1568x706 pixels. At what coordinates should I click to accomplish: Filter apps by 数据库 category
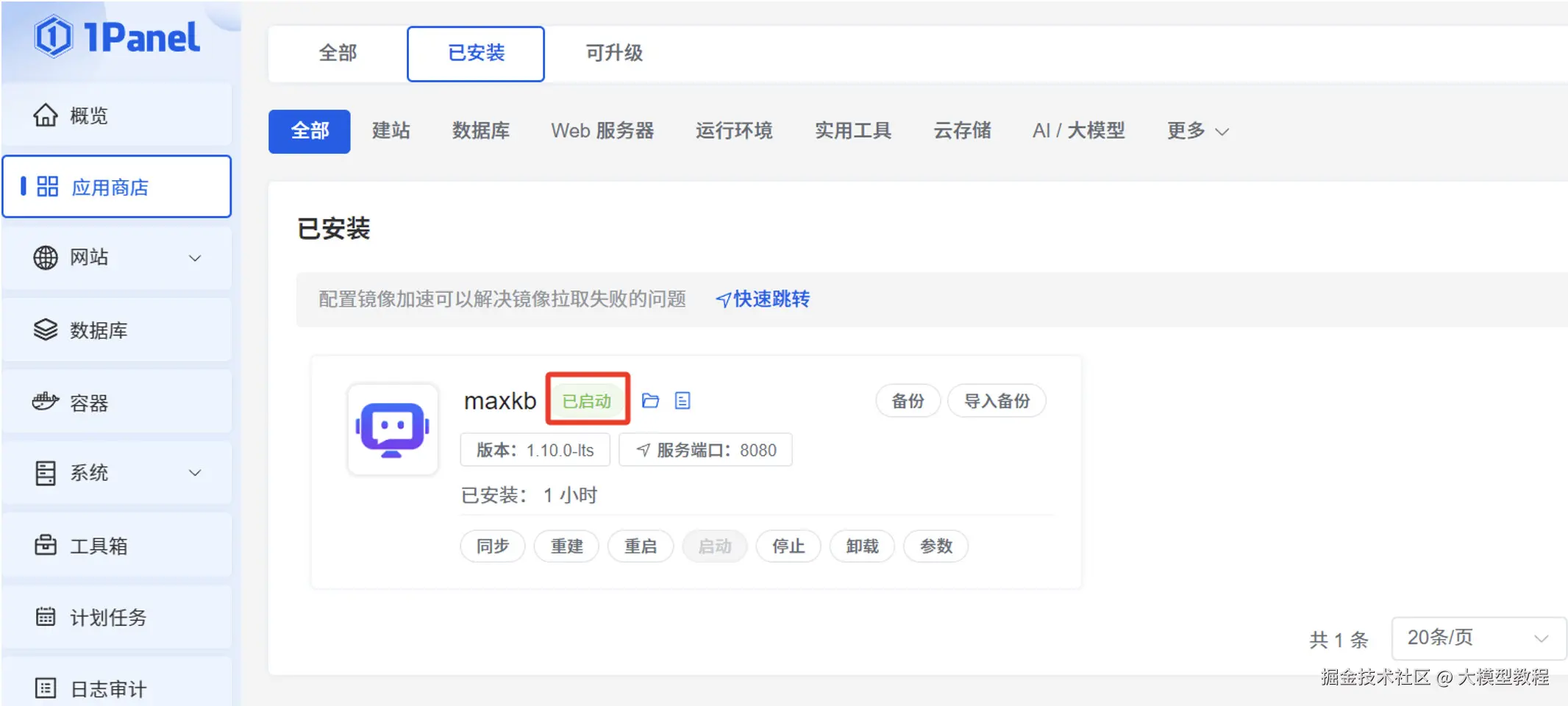[481, 131]
